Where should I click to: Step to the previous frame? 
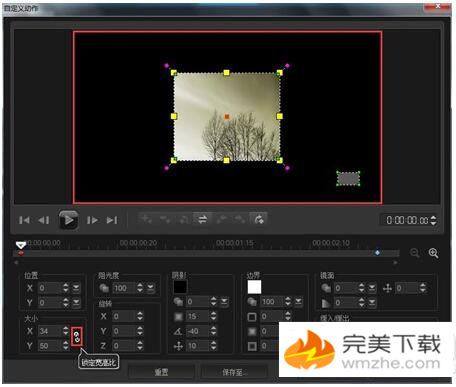click(44, 220)
